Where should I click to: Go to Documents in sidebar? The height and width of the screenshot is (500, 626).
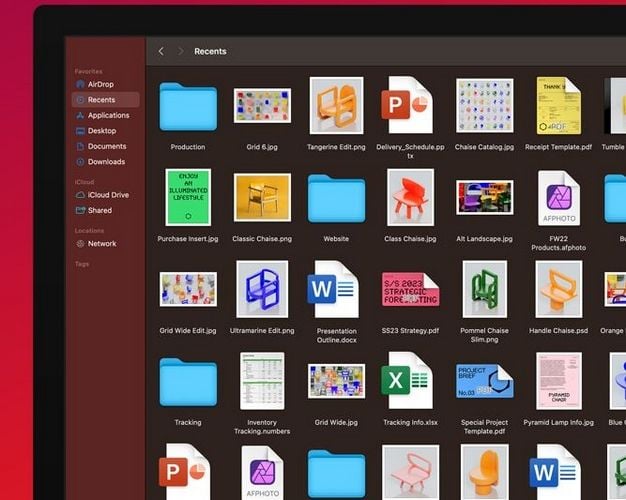(106, 146)
